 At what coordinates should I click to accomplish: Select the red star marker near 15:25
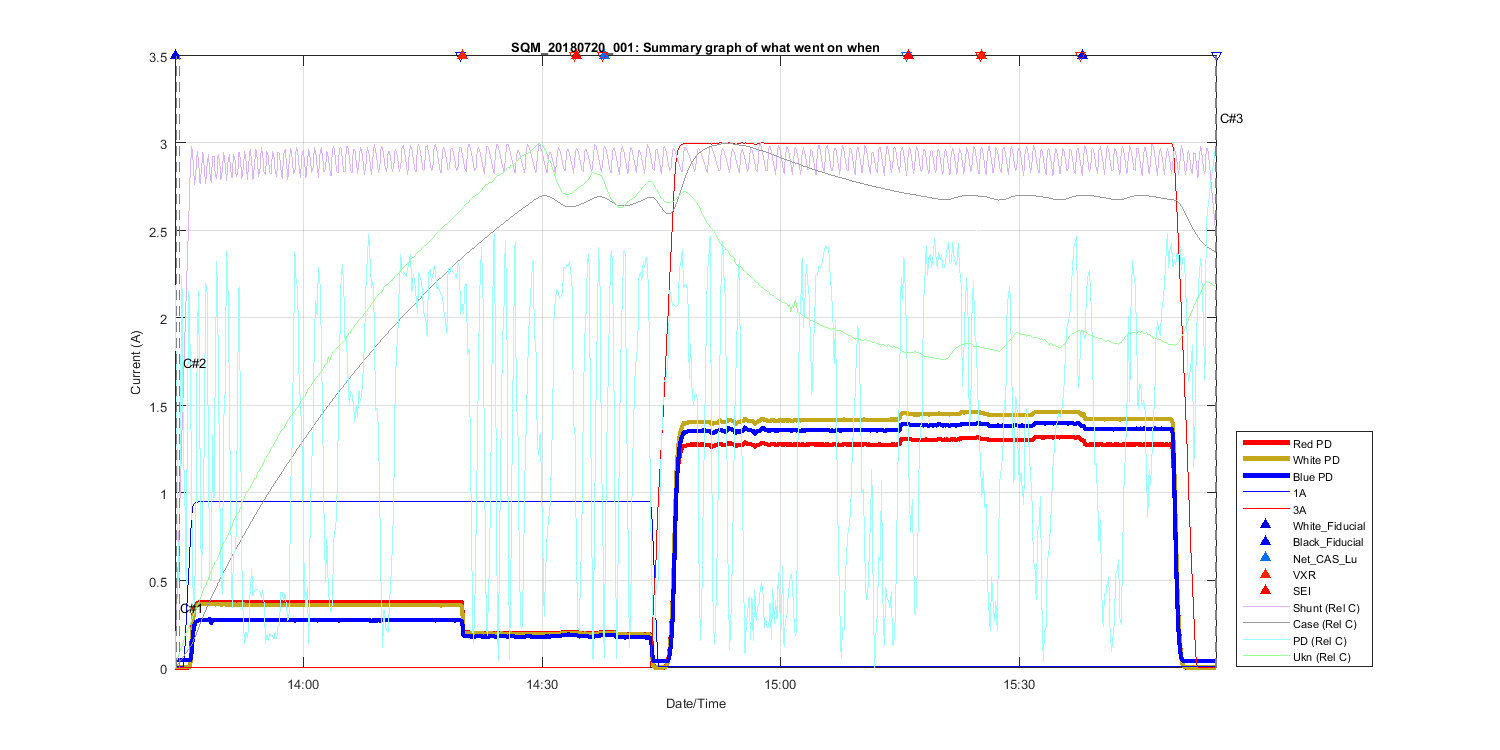[981, 56]
